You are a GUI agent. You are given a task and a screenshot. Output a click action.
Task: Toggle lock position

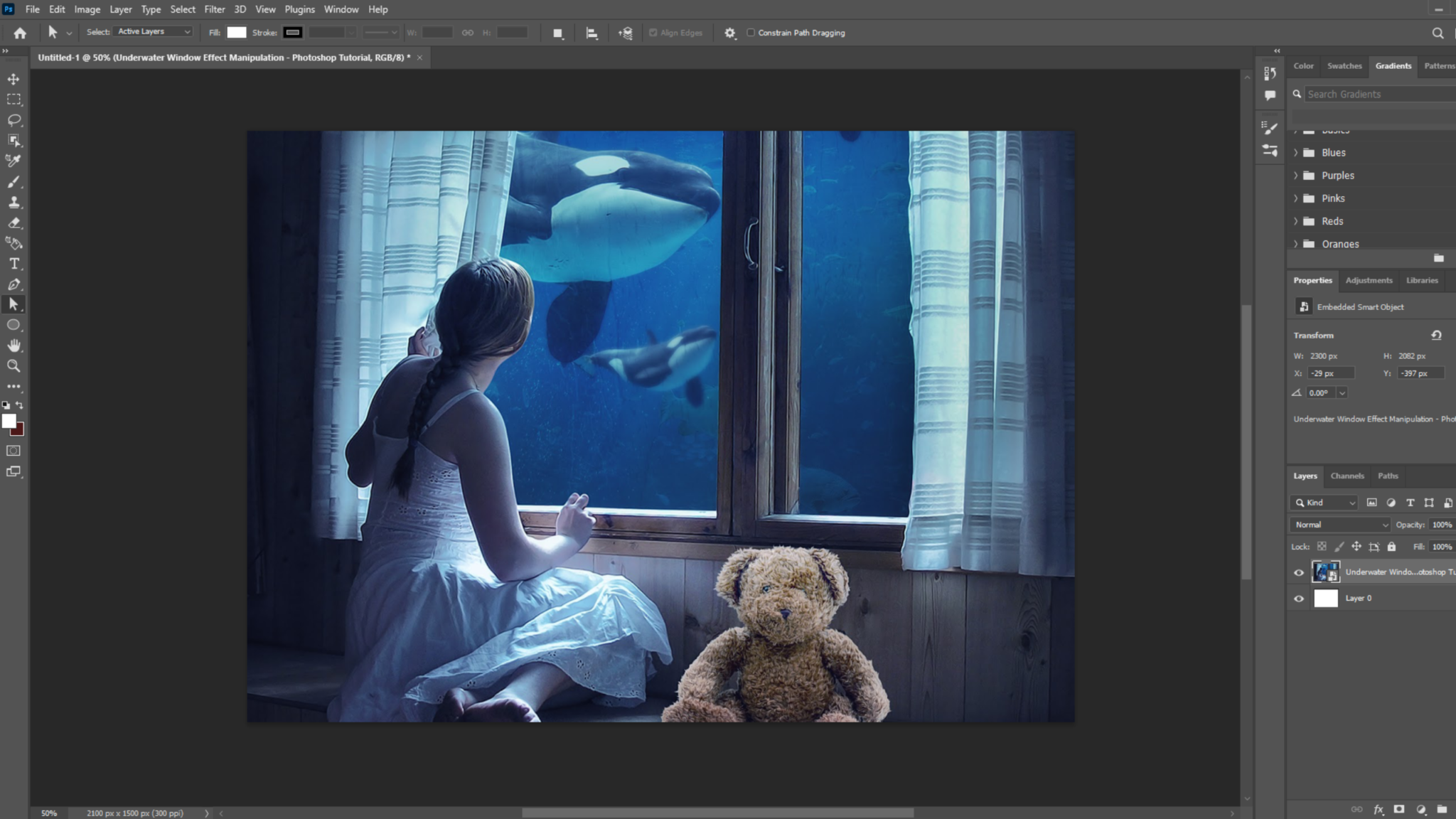pyautogui.click(x=1356, y=547)
